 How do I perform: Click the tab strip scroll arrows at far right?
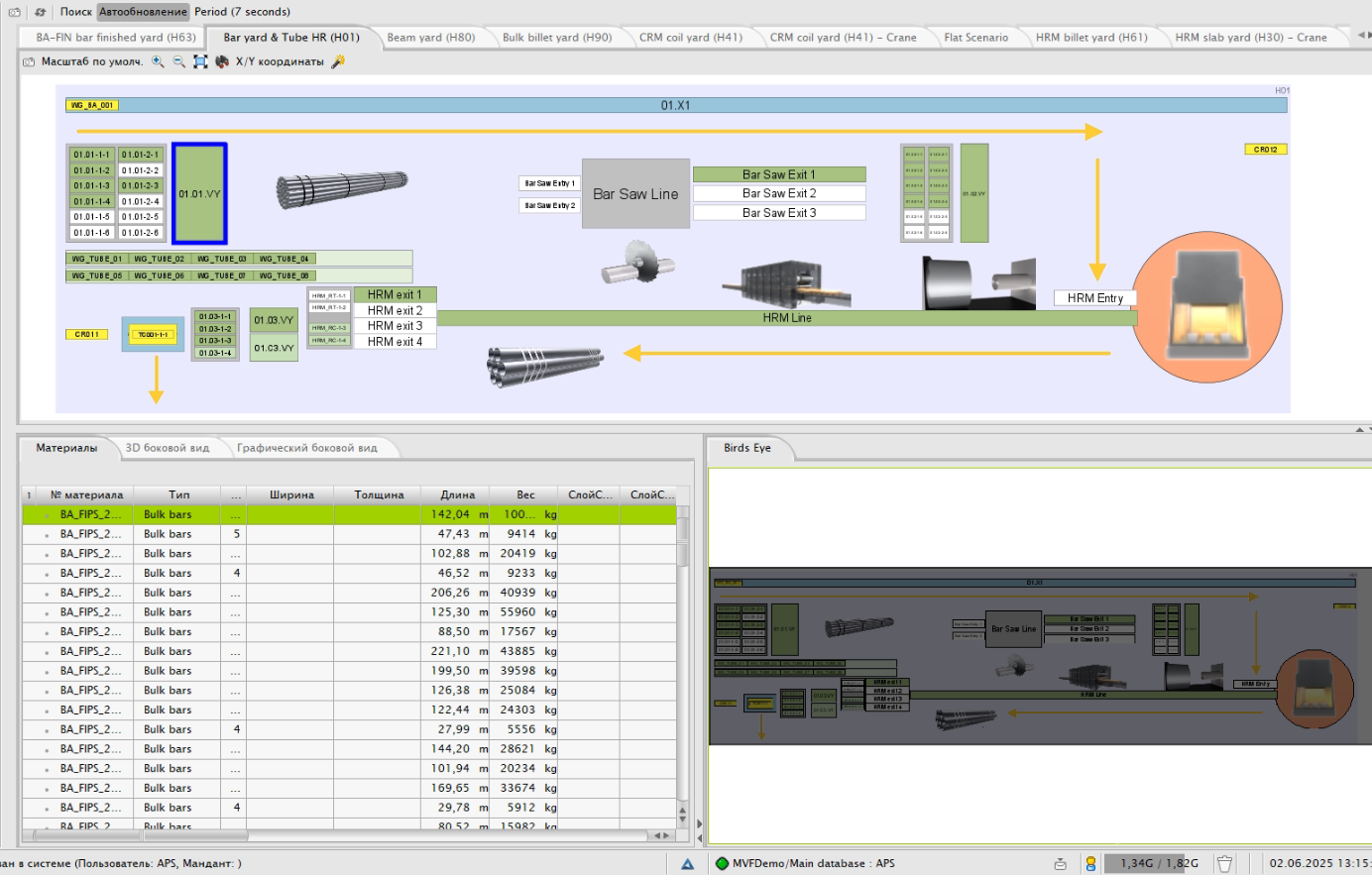pyautogui.click(x=1365, y=35)
